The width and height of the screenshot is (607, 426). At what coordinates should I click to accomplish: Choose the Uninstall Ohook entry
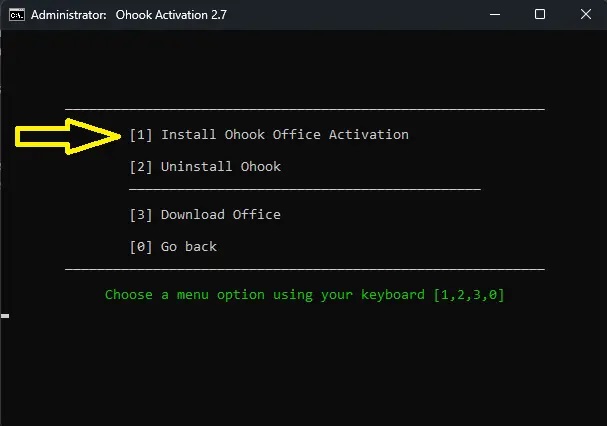point(221,167)
